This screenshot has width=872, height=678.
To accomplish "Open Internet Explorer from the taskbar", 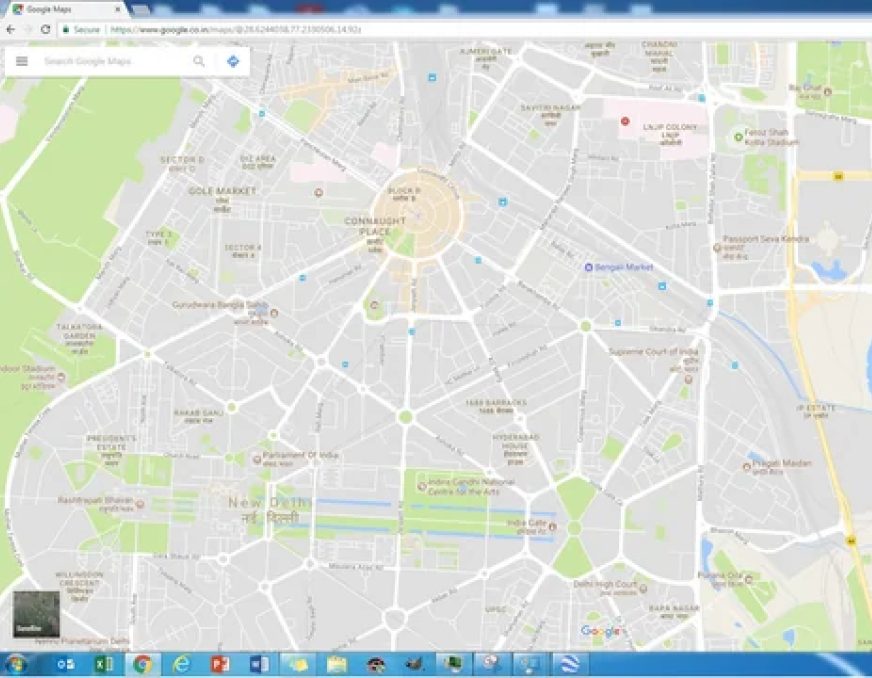I will coord(181,665).
